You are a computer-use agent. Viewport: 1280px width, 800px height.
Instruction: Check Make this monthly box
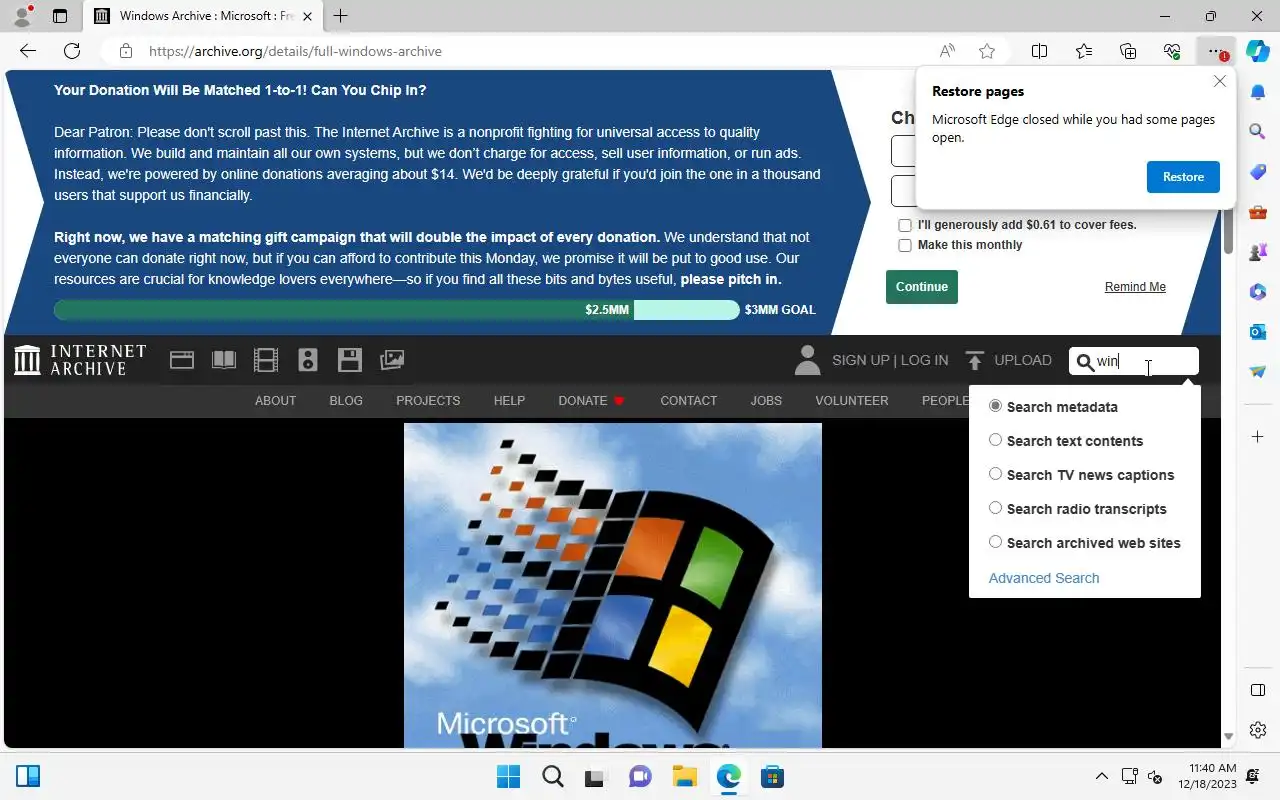coord(905,245)
